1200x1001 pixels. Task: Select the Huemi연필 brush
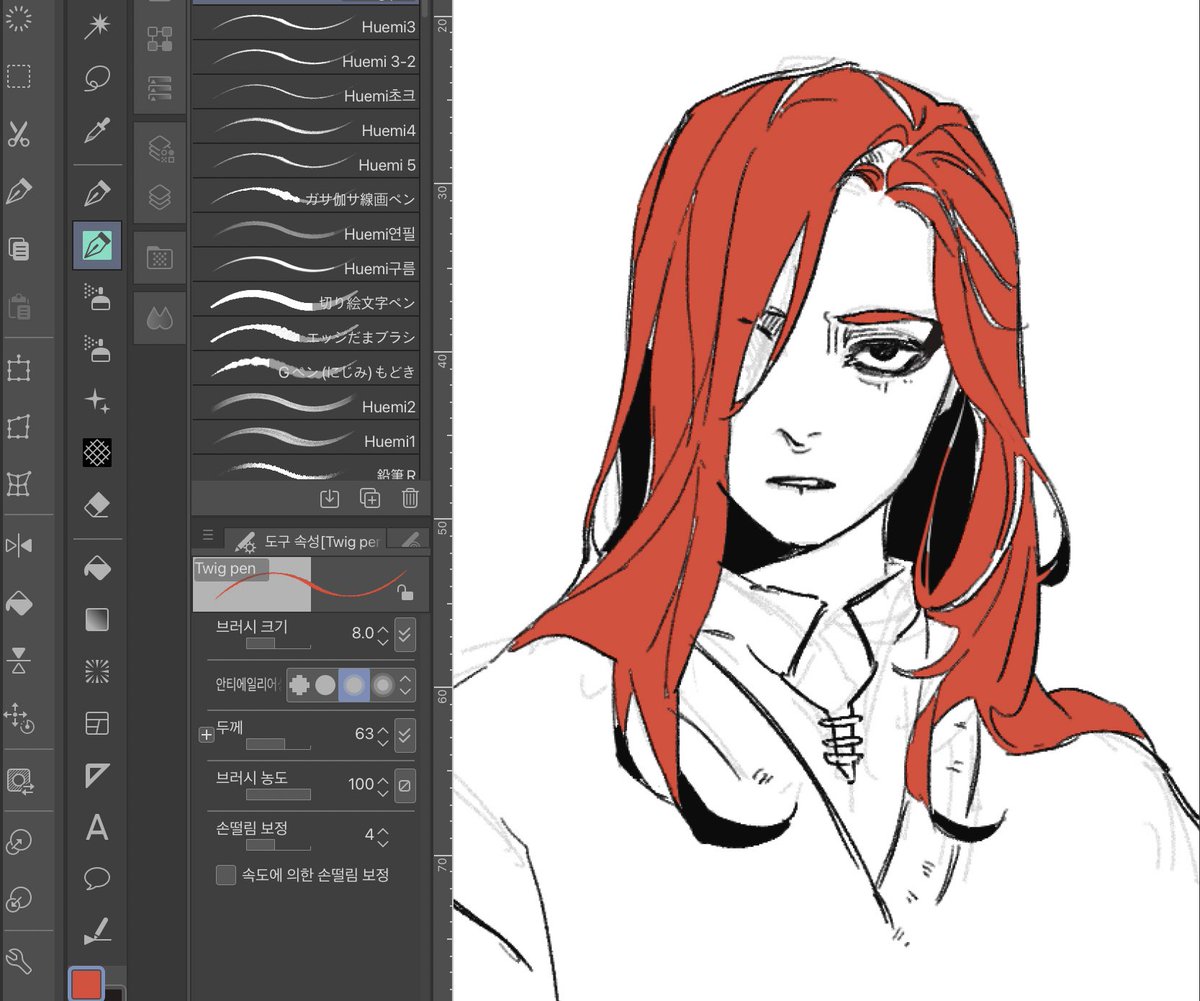click(x=305, y=233)
